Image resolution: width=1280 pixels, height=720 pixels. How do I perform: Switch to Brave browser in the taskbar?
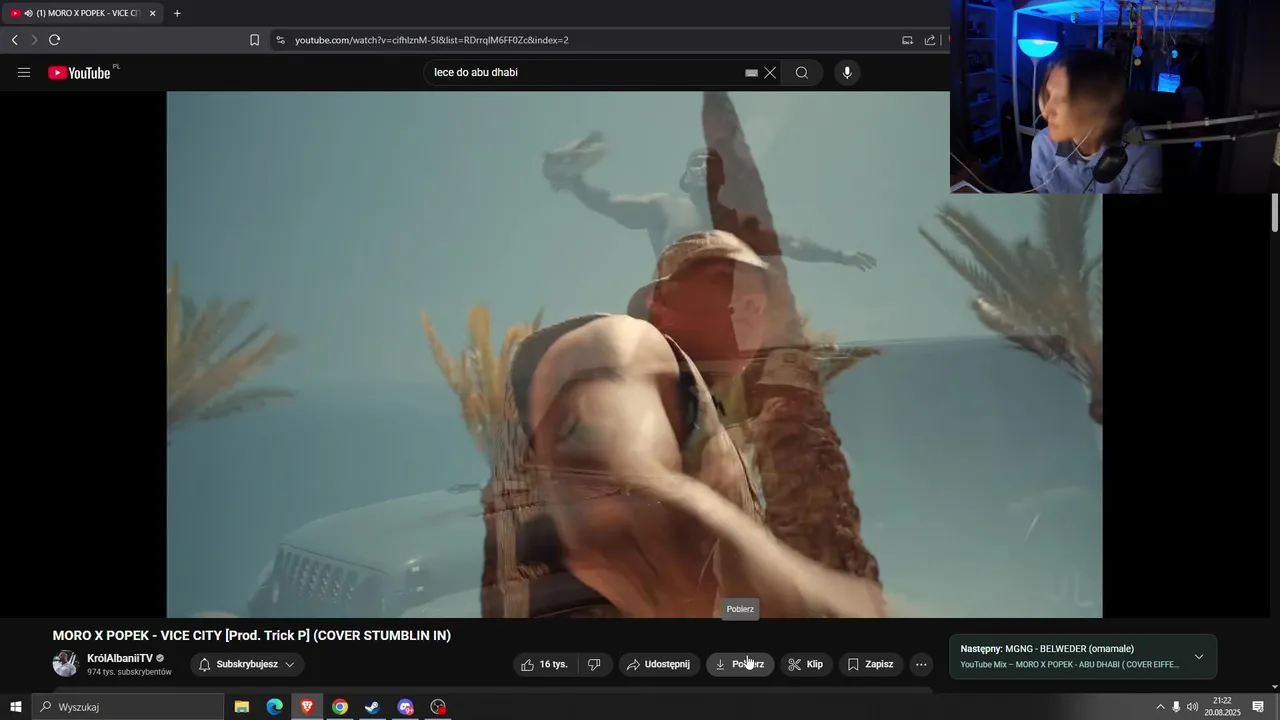coord(307,707)
